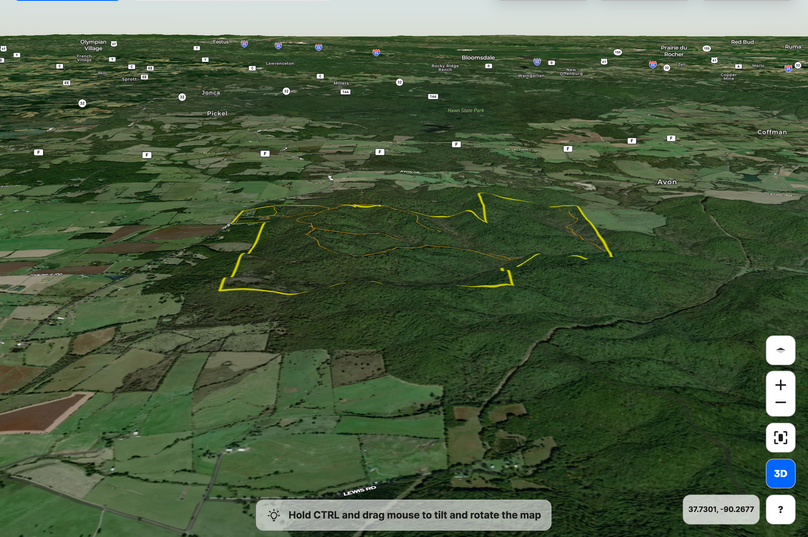Open help via the question mark button
This screenshot has height=537, width=808.
point(780,510)
